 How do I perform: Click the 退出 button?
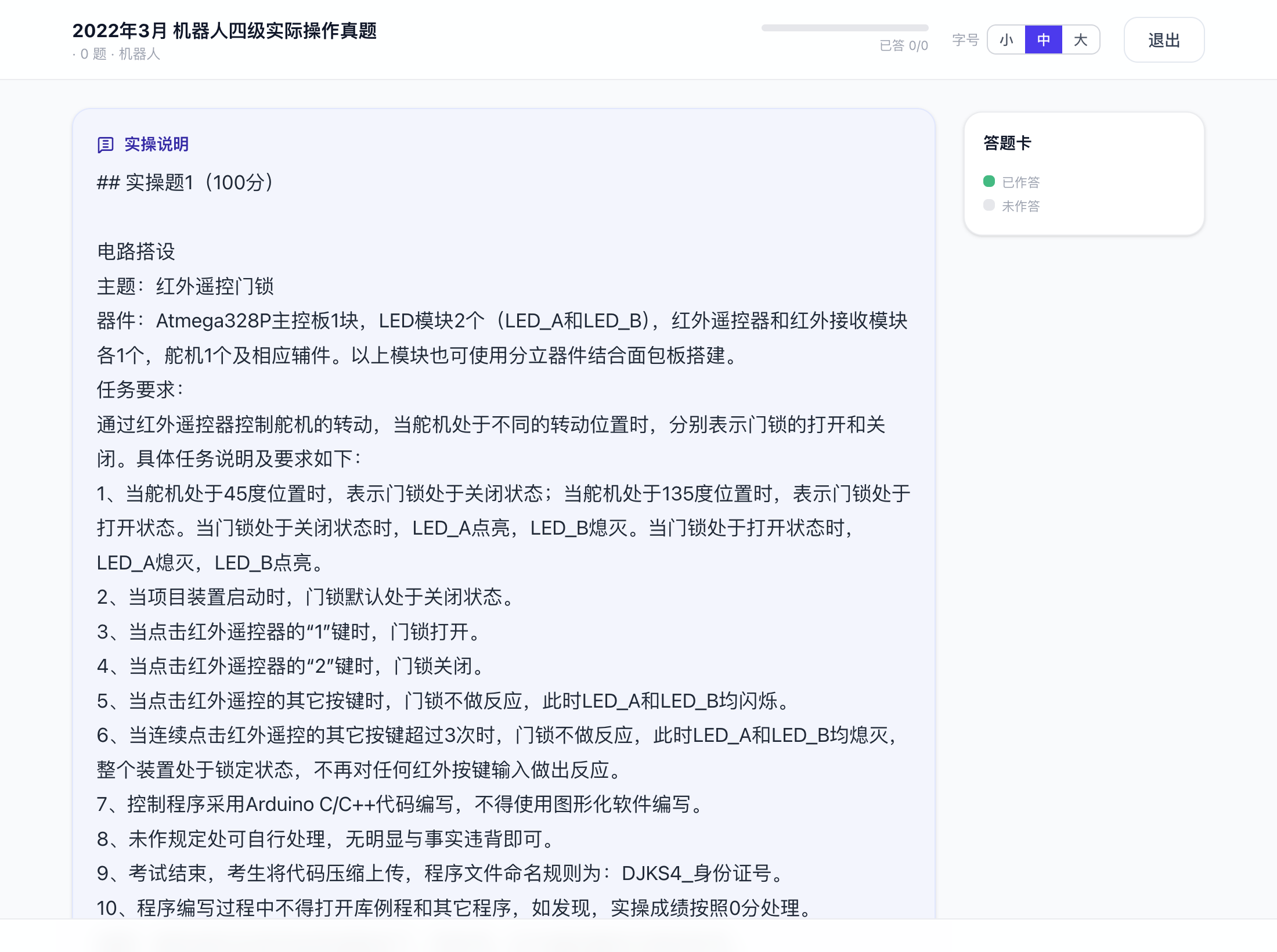1164,40
